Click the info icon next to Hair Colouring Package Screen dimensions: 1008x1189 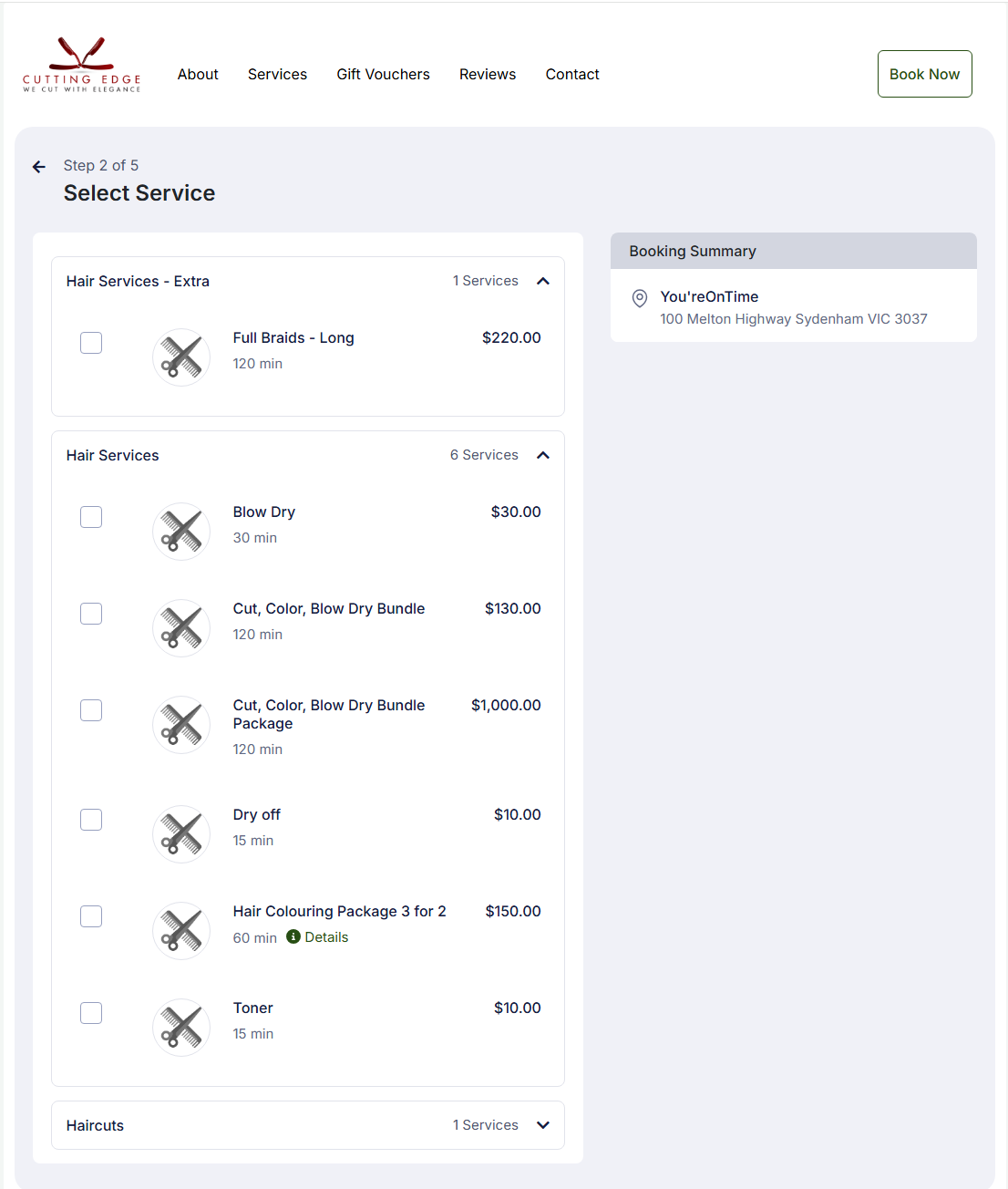tap(292, 936)
